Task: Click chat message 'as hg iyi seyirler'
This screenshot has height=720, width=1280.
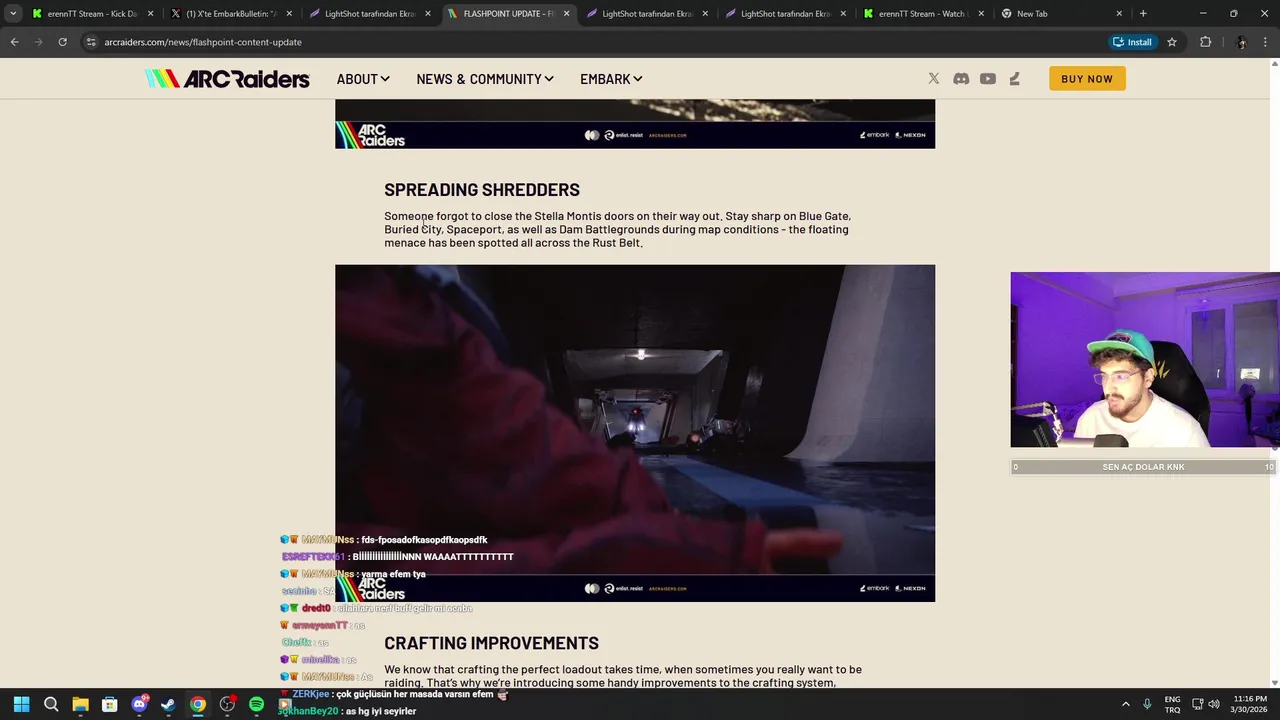Action: [348, 711]
